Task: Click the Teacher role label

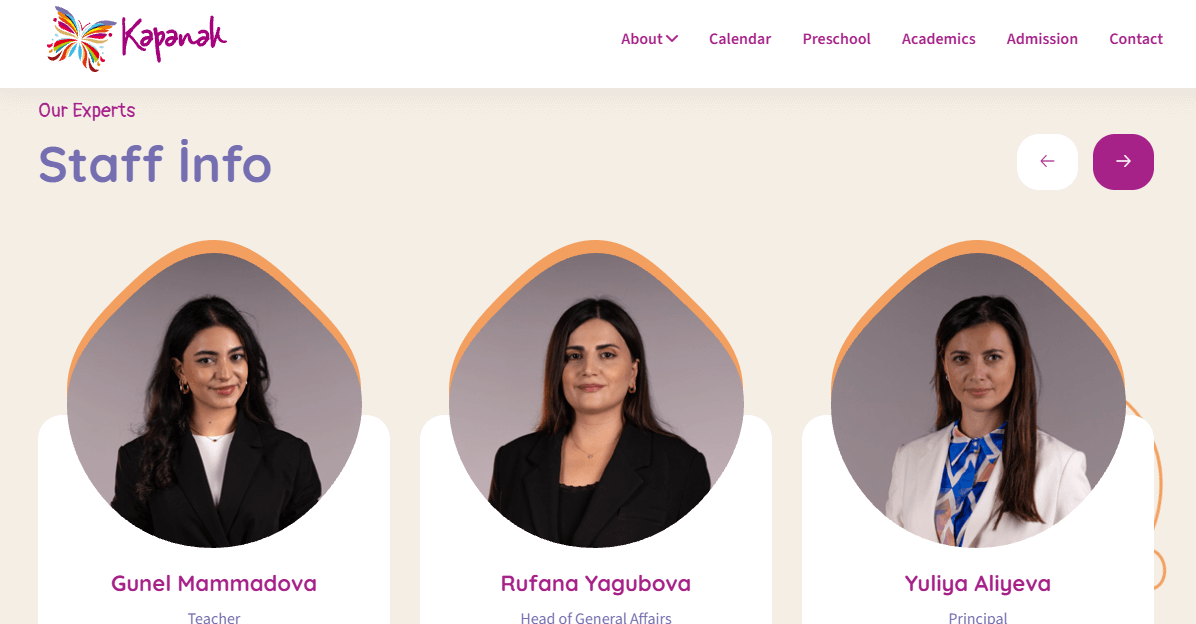Action: pyautogui.click(x=214, y=617)
